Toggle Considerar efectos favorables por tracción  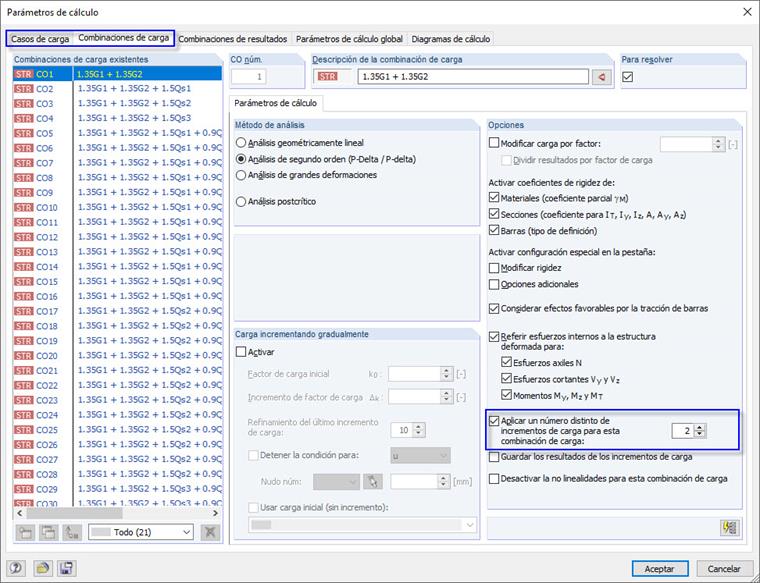(494, 308)
